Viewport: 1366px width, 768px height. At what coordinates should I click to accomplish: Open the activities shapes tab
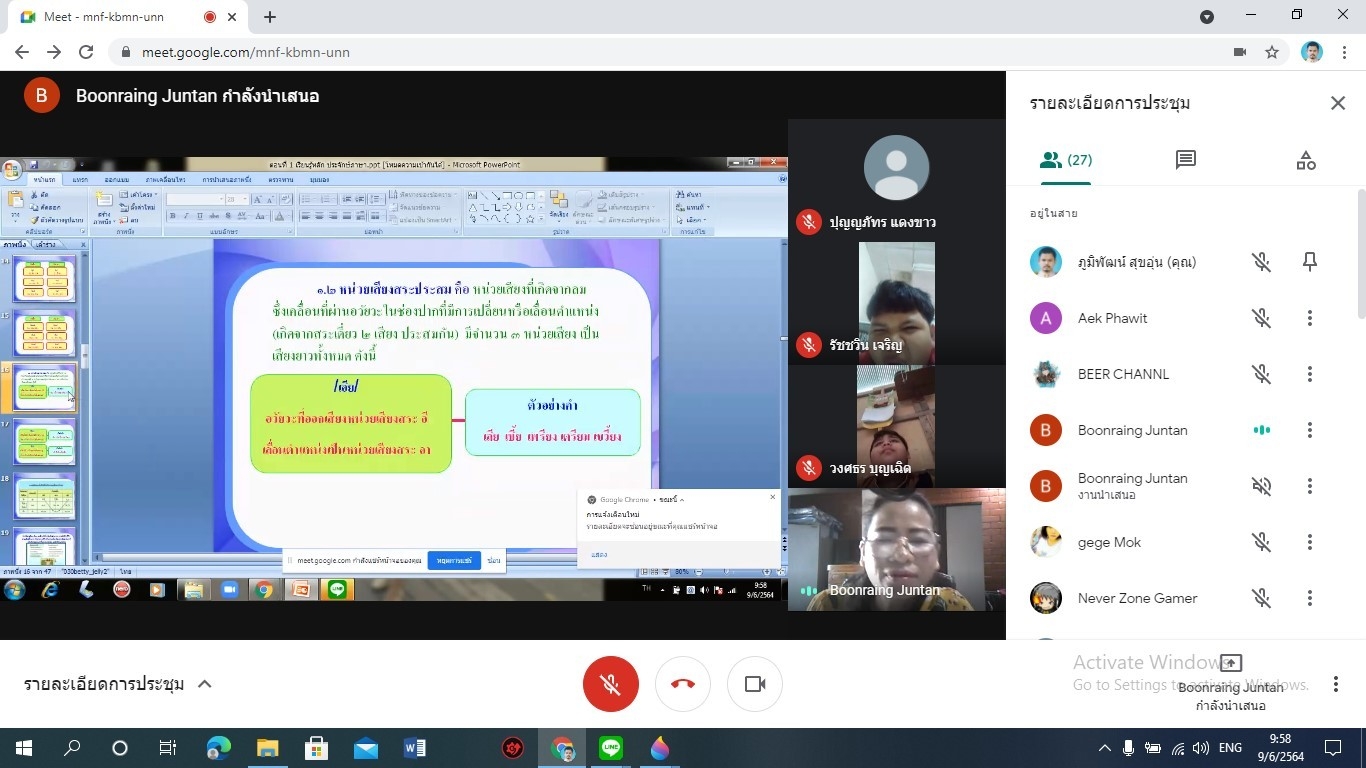[1305, 160]
